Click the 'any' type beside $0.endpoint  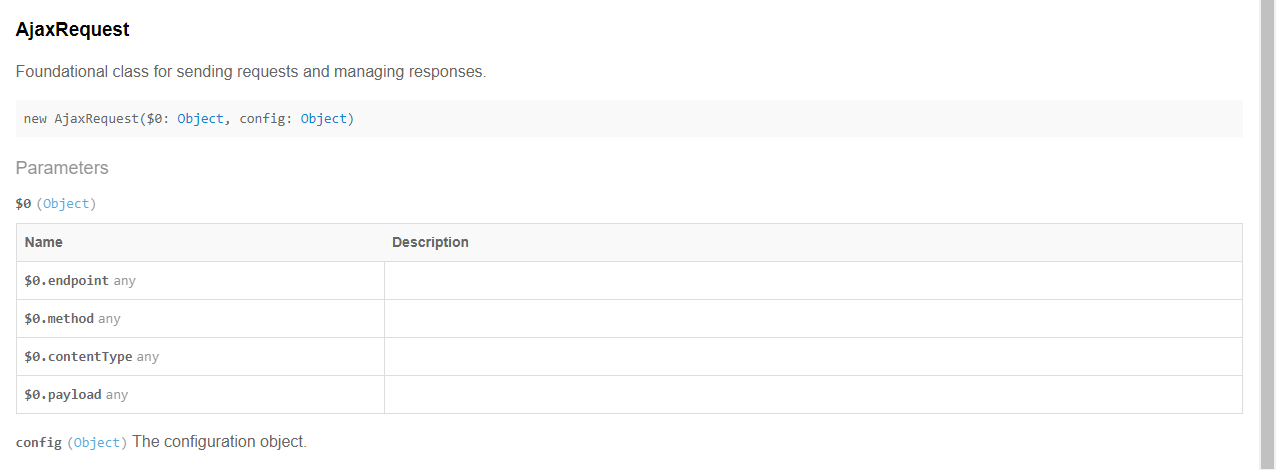[x=124, y=281]
